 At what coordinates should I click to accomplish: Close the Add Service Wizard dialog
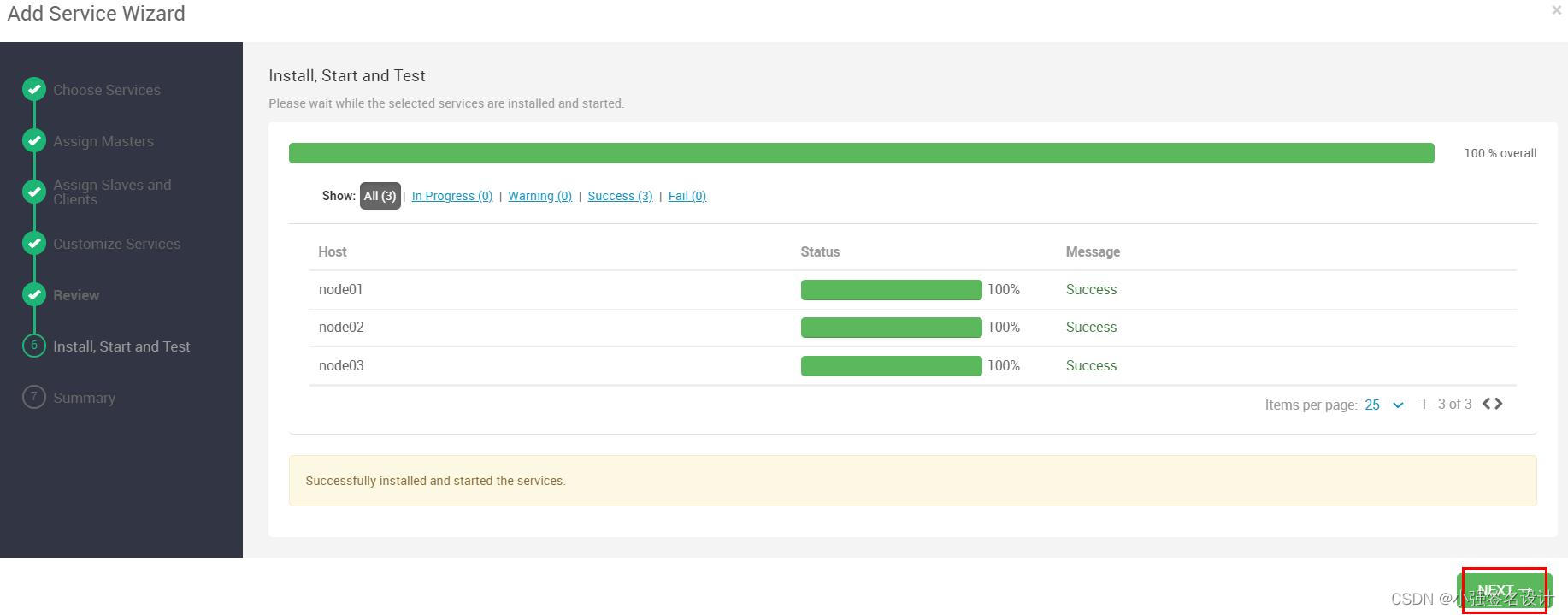pyautogui.click(x=1556, y=10)
